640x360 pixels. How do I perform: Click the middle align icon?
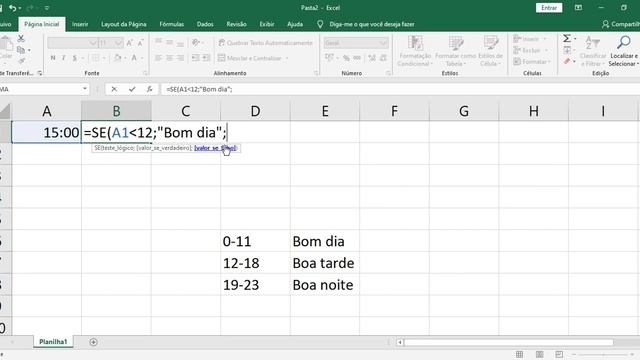[169, 42]
